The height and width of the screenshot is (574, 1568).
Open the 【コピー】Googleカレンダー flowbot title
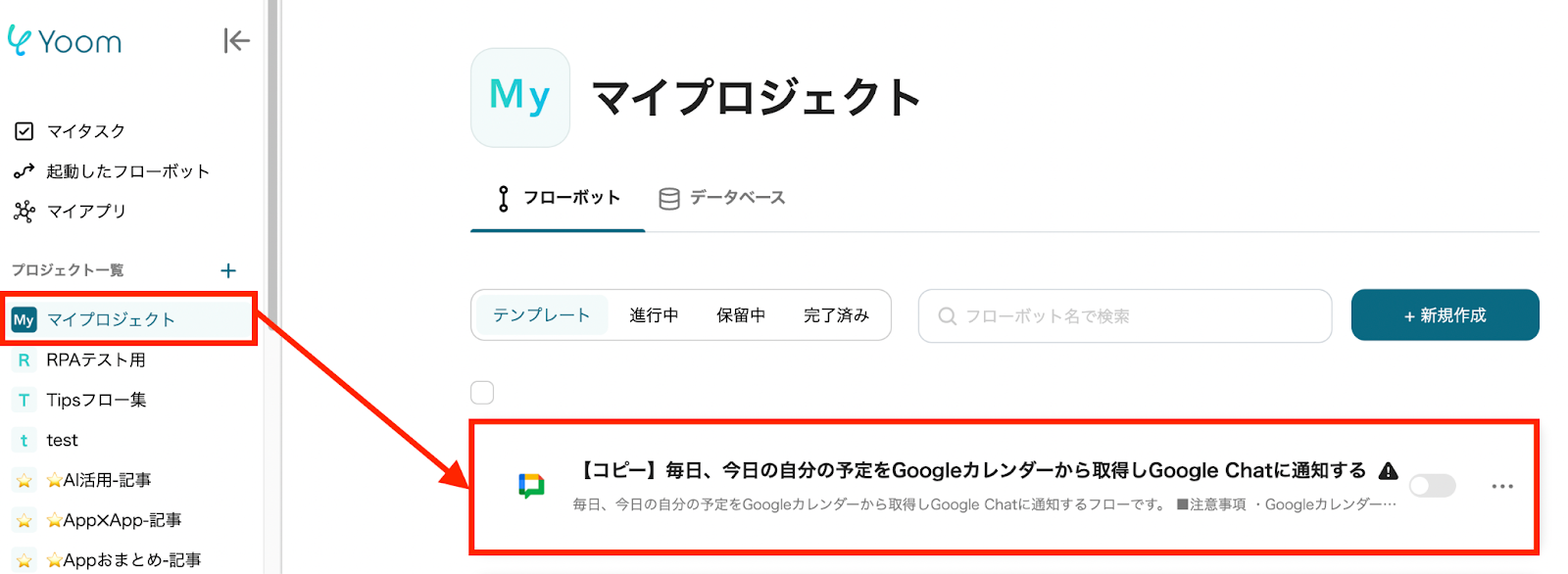(972, 471)
